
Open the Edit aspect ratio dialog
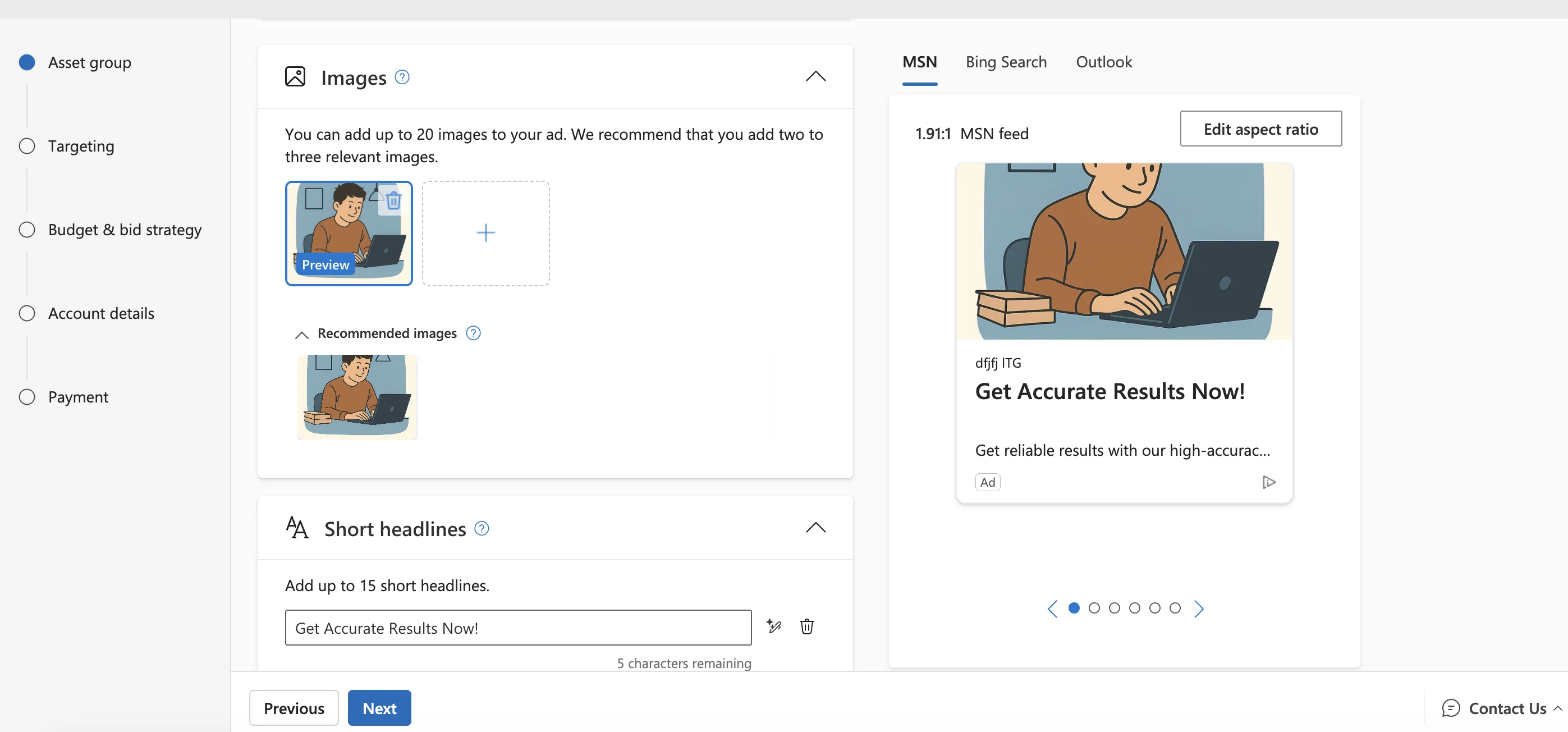(x=1260, y=129)
